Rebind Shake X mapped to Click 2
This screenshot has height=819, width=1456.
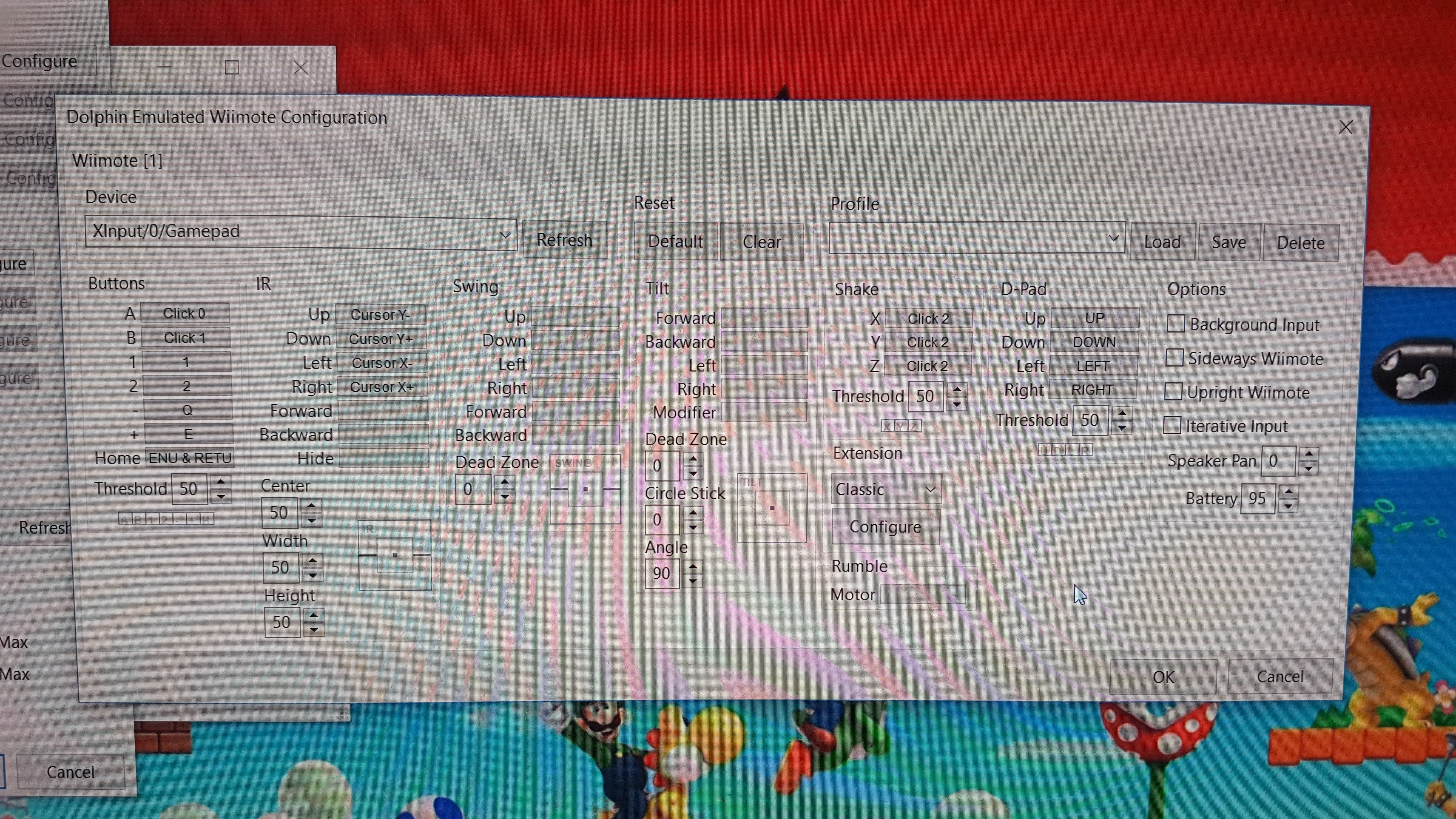pos(929,318)
